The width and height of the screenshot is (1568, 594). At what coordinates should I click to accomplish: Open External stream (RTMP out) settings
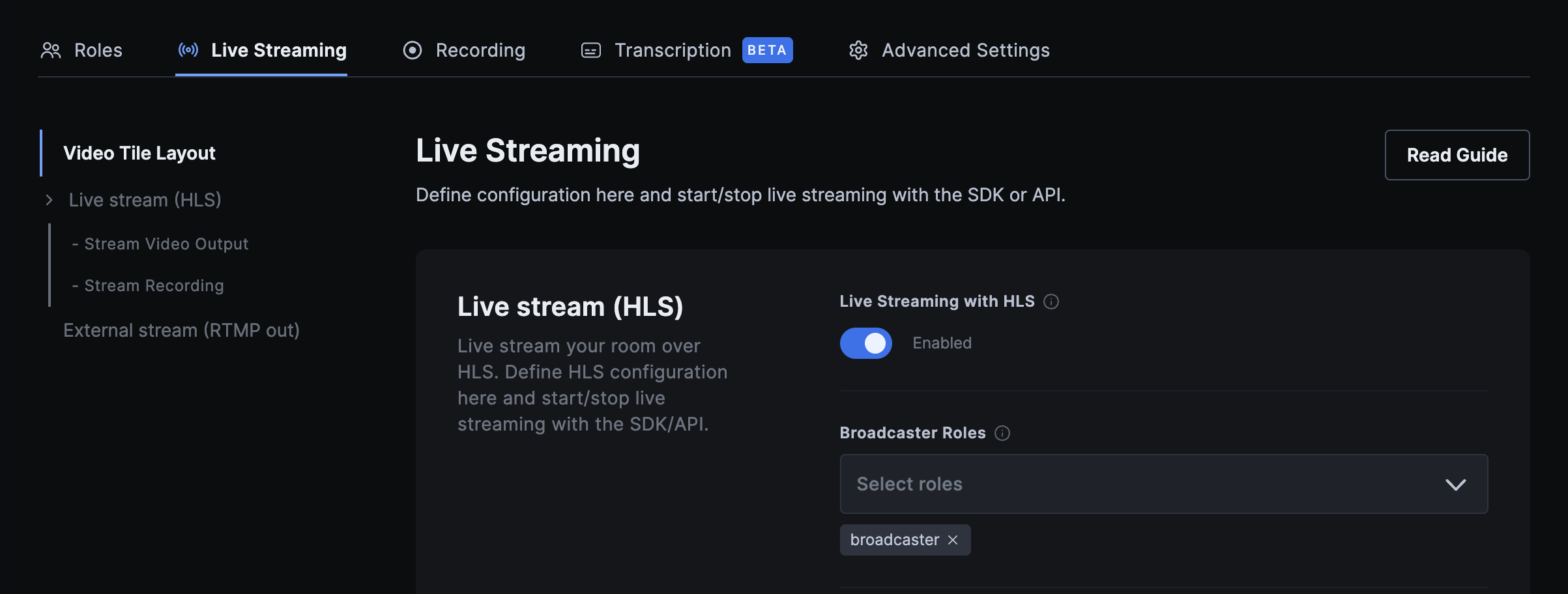click(x=181, y=330)
